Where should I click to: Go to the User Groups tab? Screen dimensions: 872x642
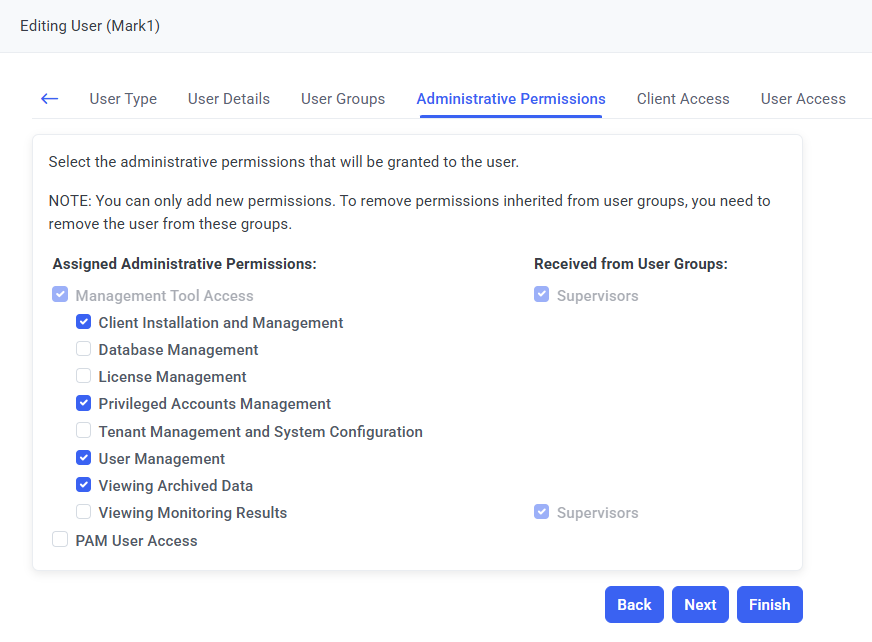pyautogui.click(x=343, y=99)
